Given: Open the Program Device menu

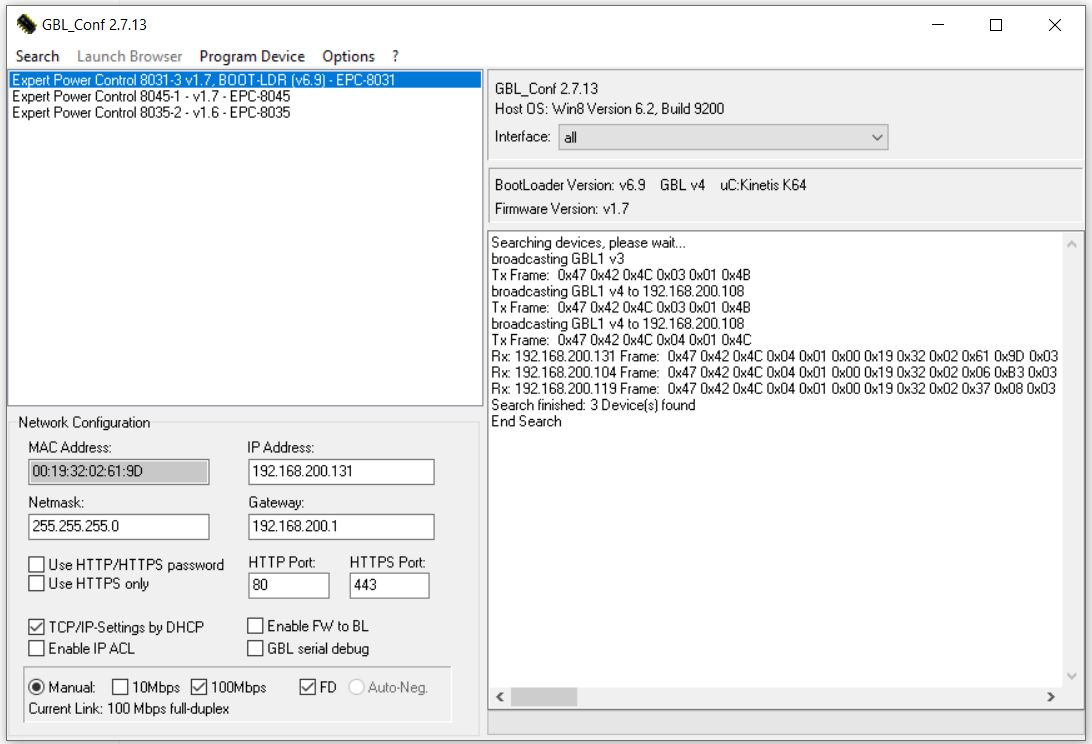Looking at the screenshot, I should tap(252, 56).
